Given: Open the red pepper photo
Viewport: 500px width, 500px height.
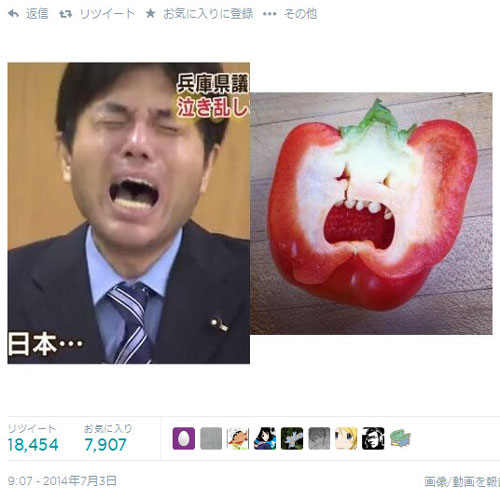Looking at the screenshot, I should (x=371, y=213).
